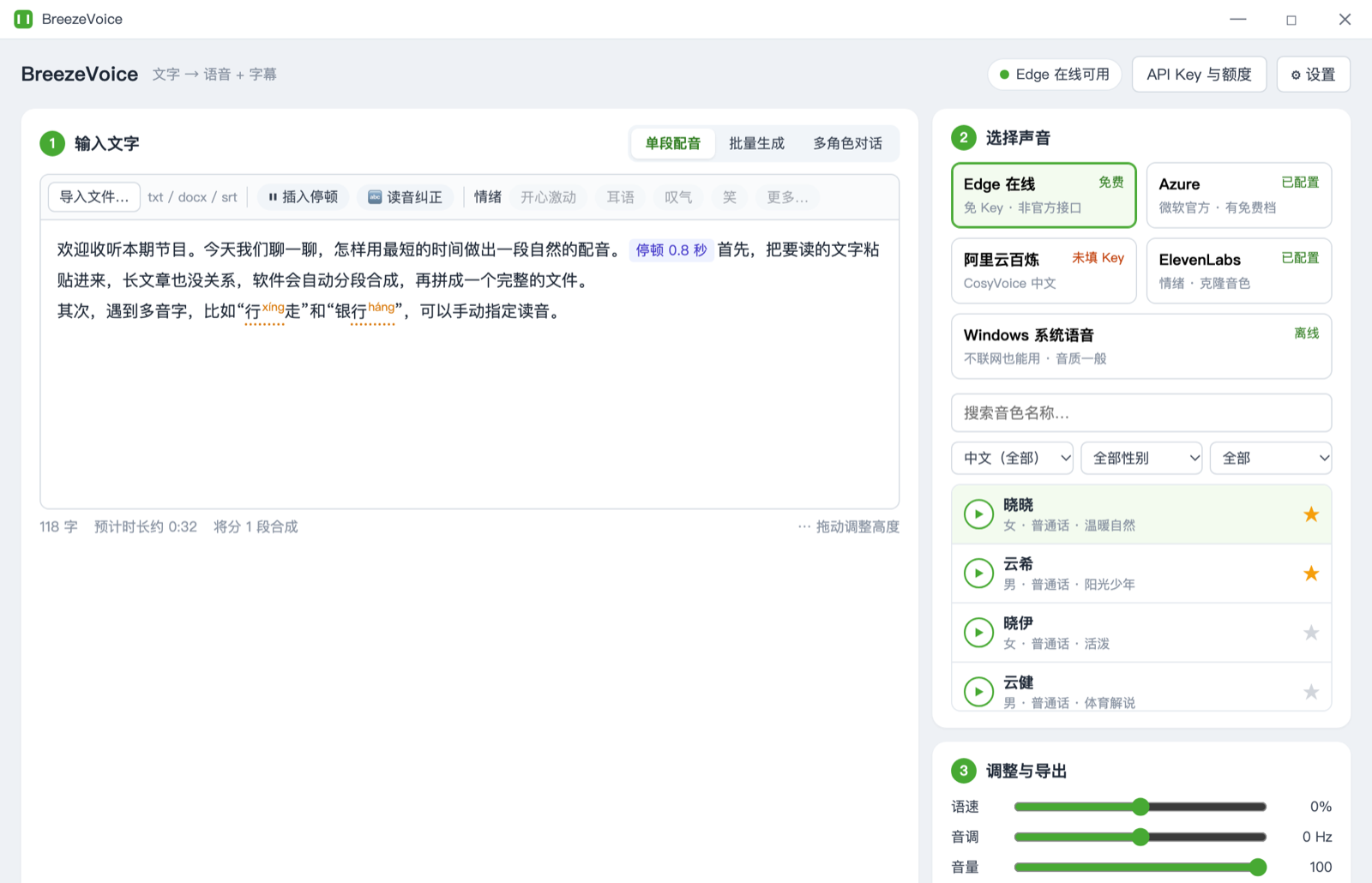
Task: Insert 叹气 sigh emotion tag
Action: click(678, 197)
